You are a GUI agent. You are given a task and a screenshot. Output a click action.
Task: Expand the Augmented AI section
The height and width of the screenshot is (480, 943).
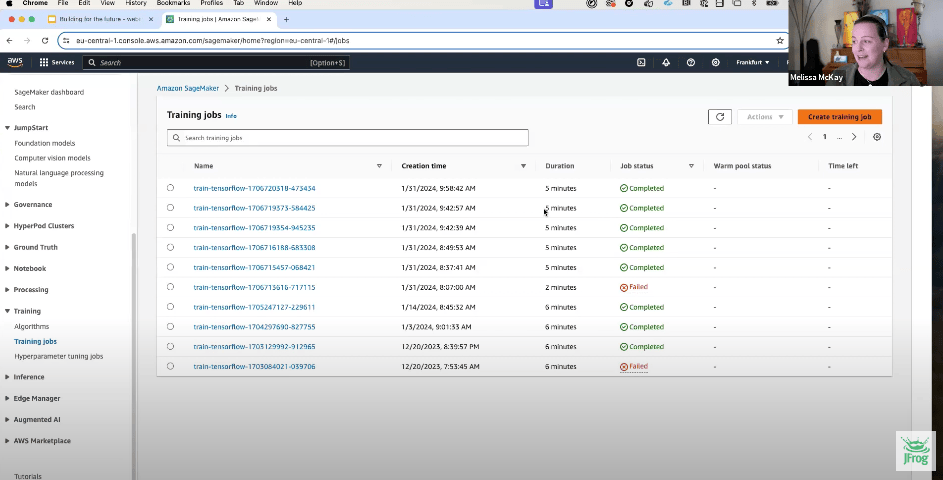click(7, 419)
